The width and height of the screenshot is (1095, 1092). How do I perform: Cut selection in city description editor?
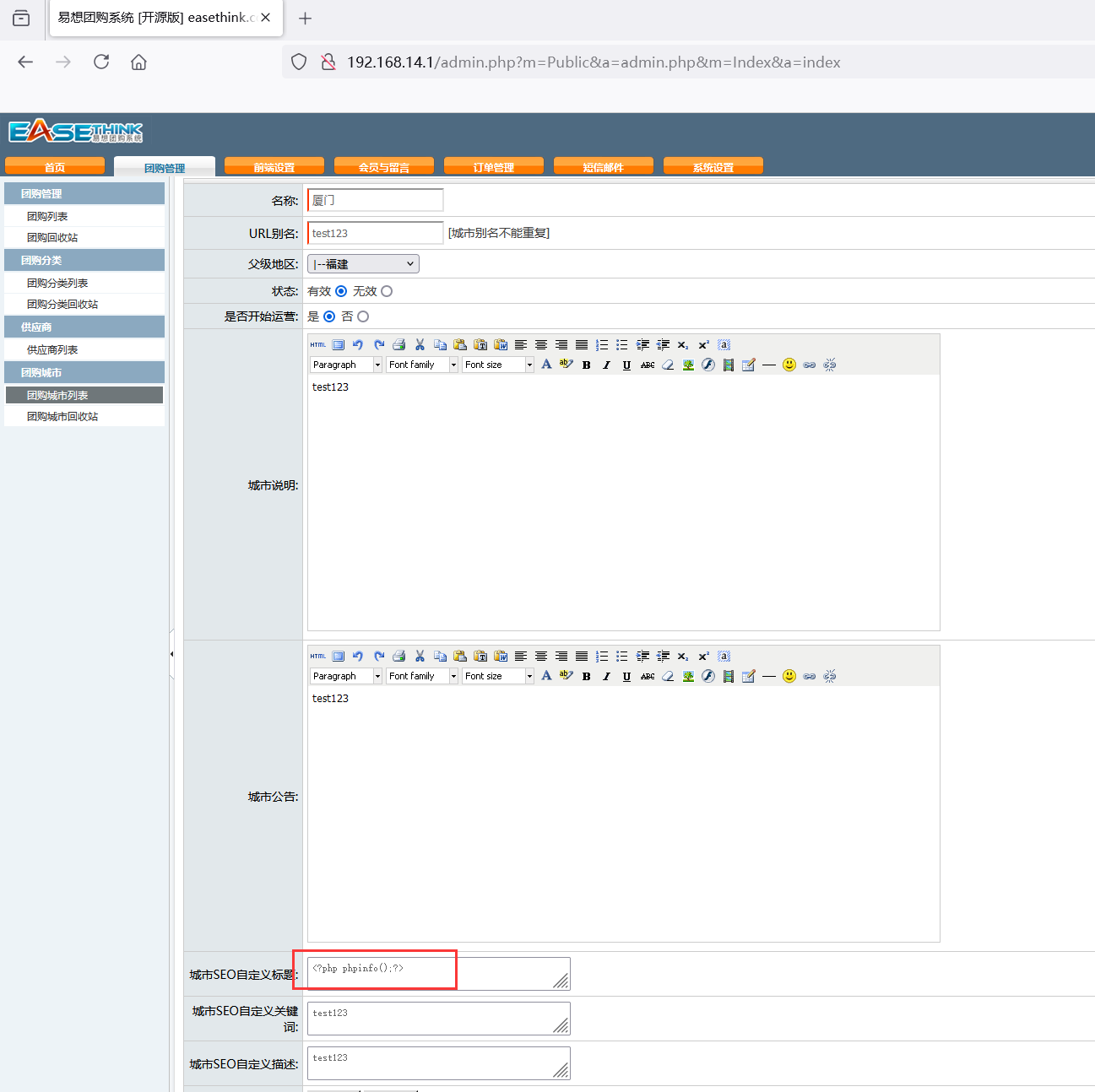click(x=420, y=345)
